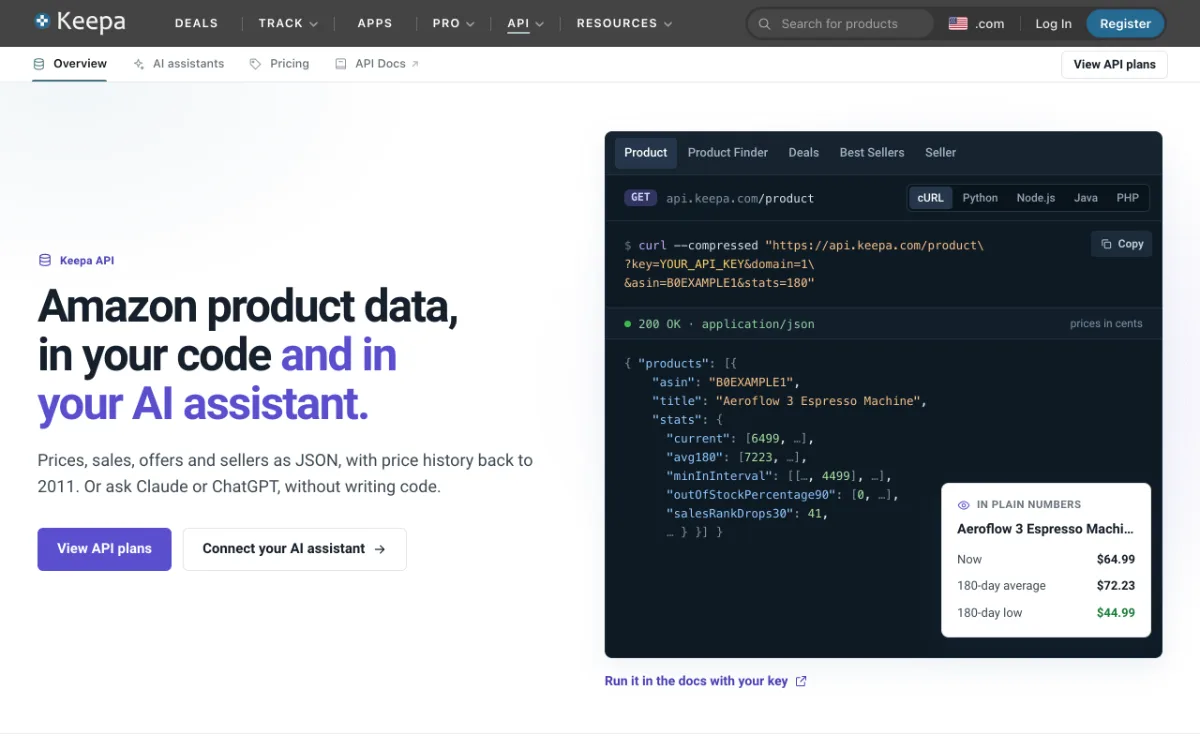Click the "current" JSON value line
The image size is (1200, 750).
(740, 439)
